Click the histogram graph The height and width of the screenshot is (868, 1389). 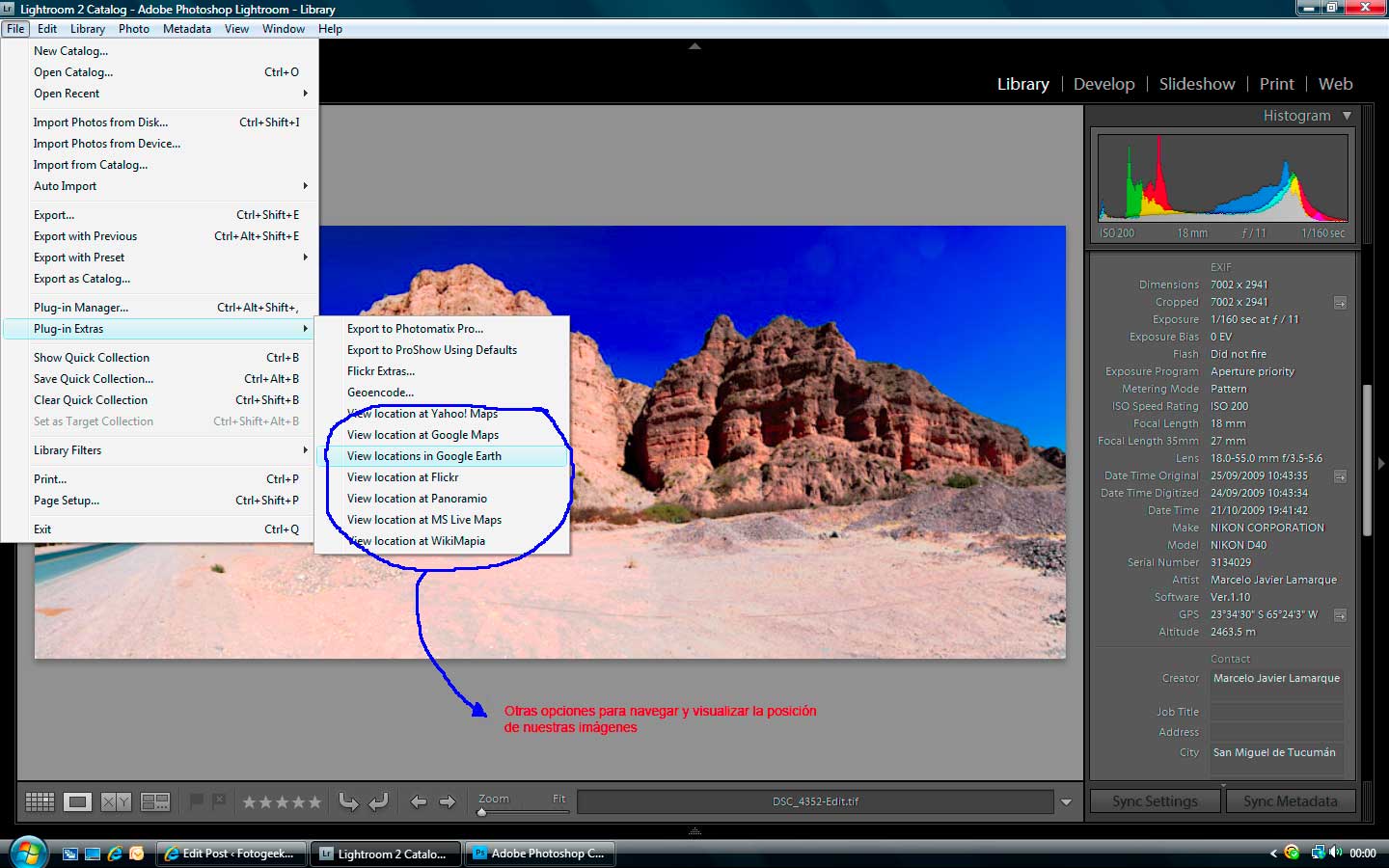coord(1222,179)
